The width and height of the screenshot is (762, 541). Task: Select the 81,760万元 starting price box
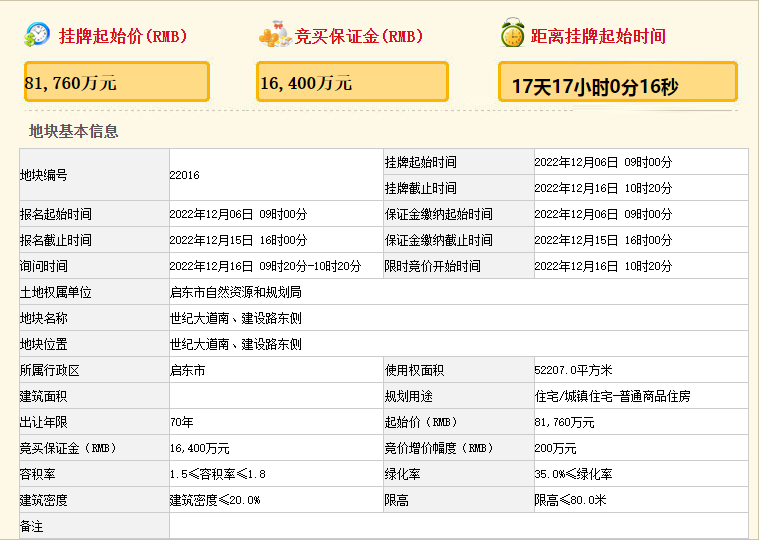[x=117, y=82]
